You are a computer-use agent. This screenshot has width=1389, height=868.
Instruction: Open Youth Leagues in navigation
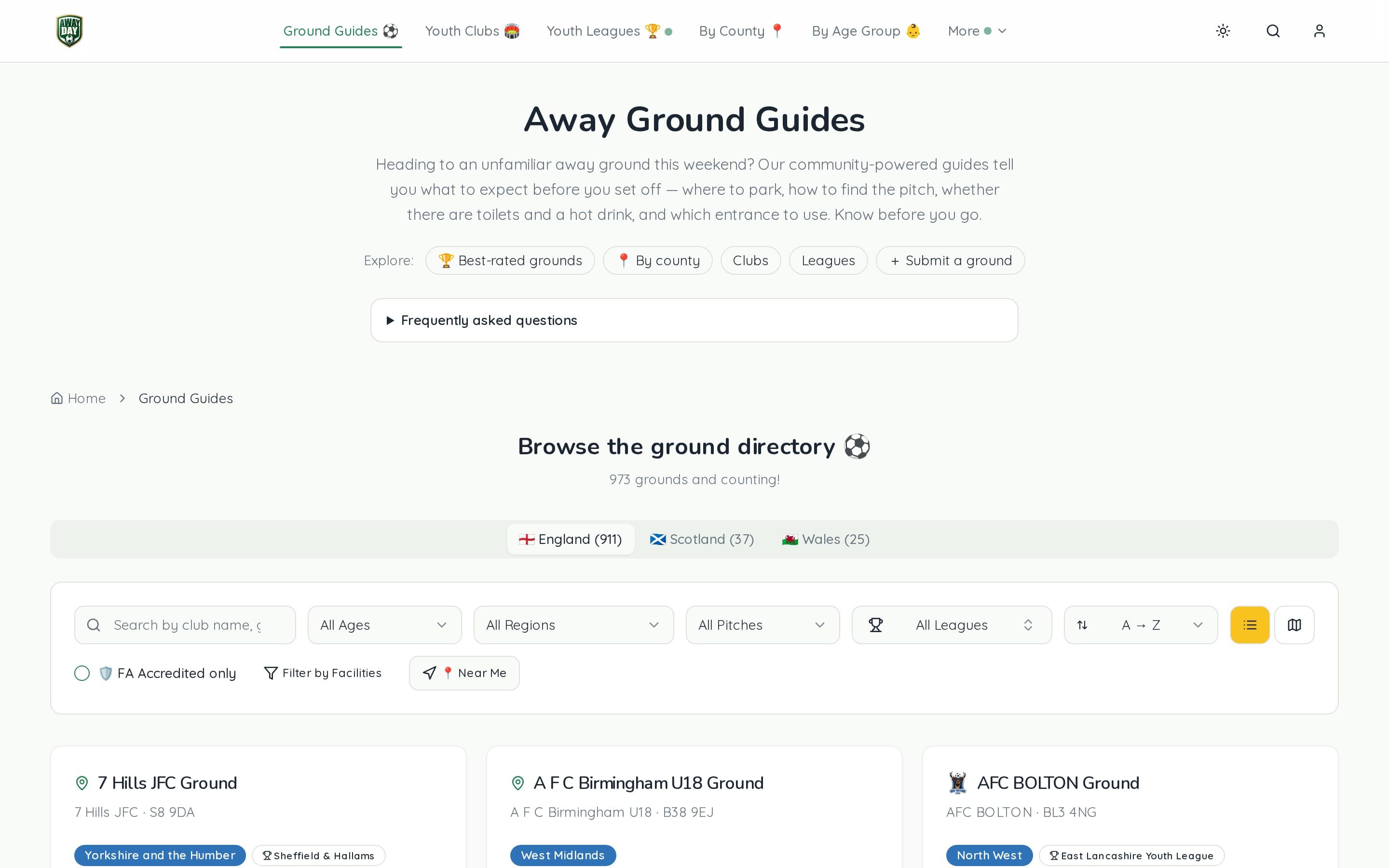click(609, 31)
